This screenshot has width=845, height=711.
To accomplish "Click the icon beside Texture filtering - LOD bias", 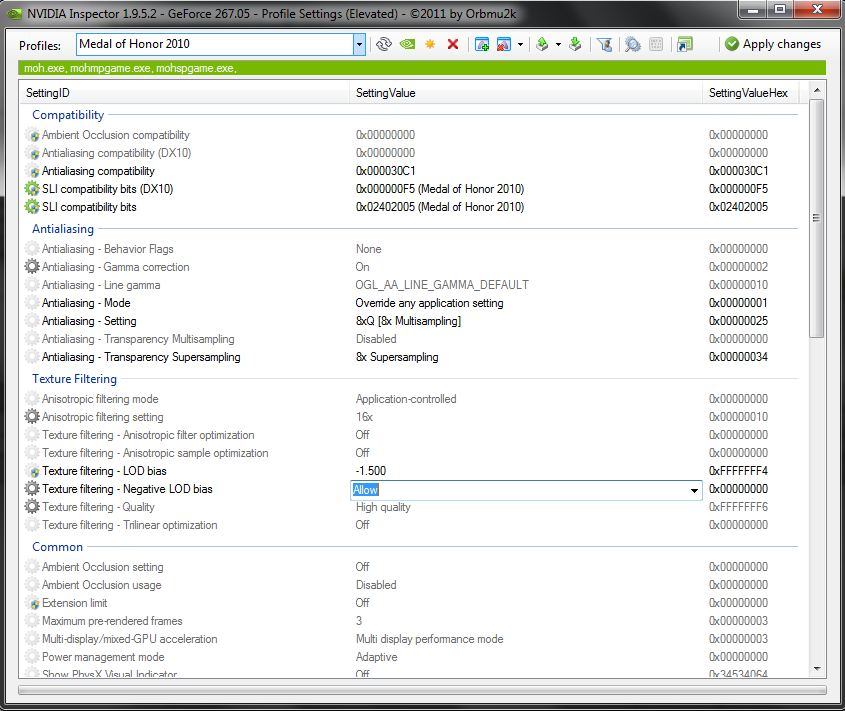I will [33, 471].
